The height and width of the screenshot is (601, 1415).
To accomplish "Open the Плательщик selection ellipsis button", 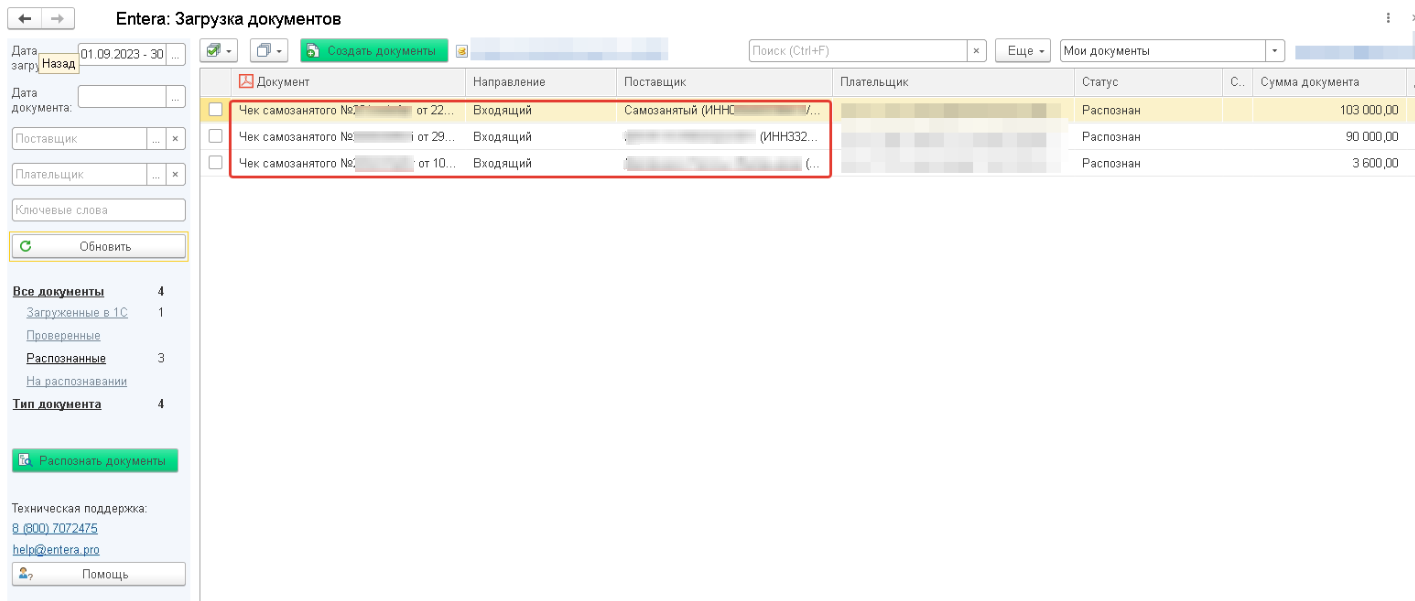I will [156, 174].
